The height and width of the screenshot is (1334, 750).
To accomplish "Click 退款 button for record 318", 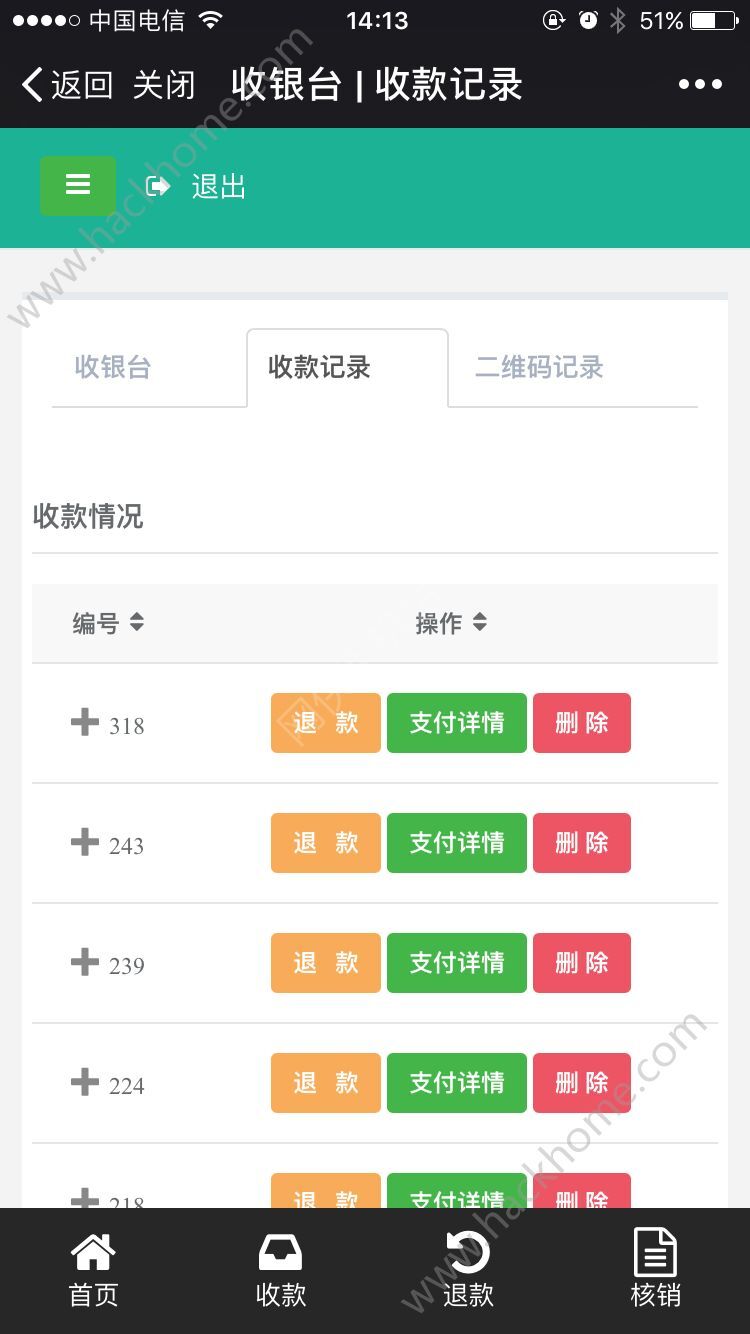I will click(x=326, y=723).
